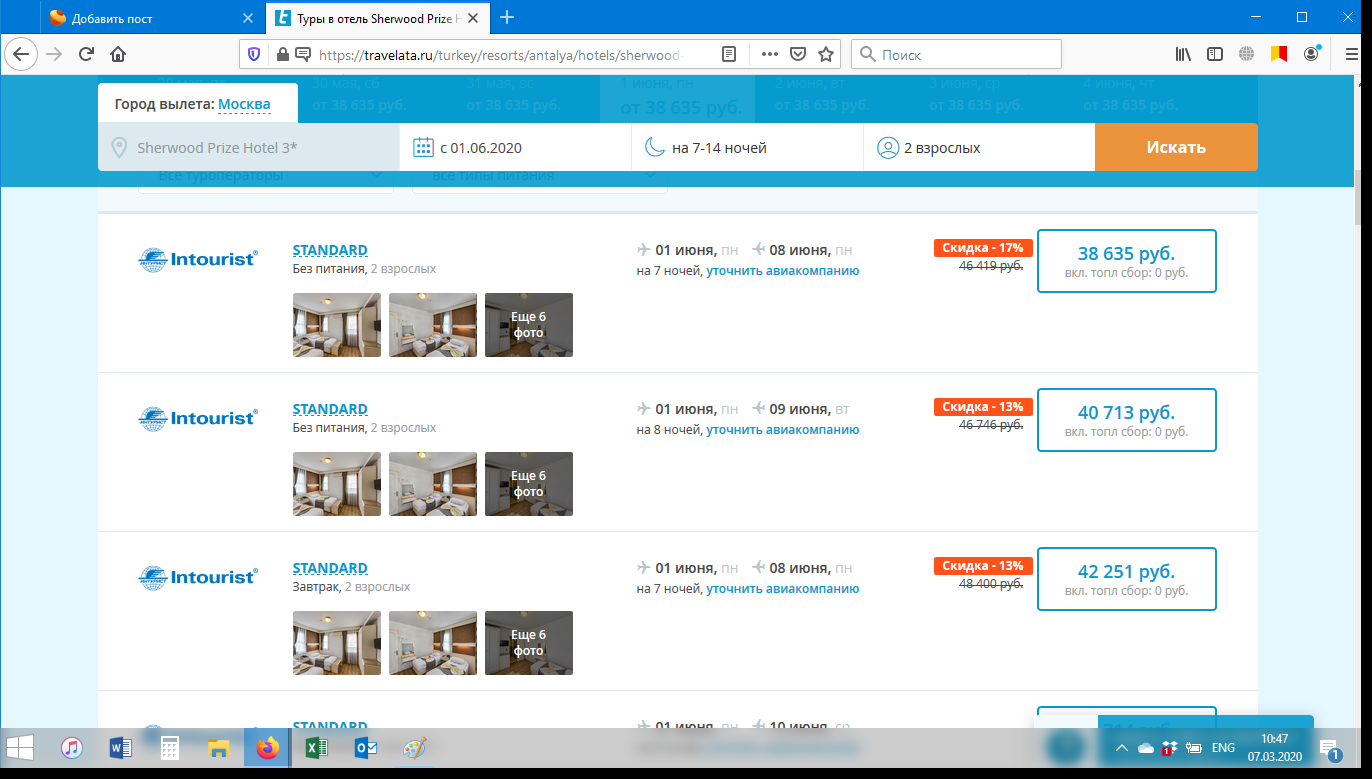Open second room photo in 38 635 руб. offer
This screenshot has width=1372, height=779.
click(433, 325)
